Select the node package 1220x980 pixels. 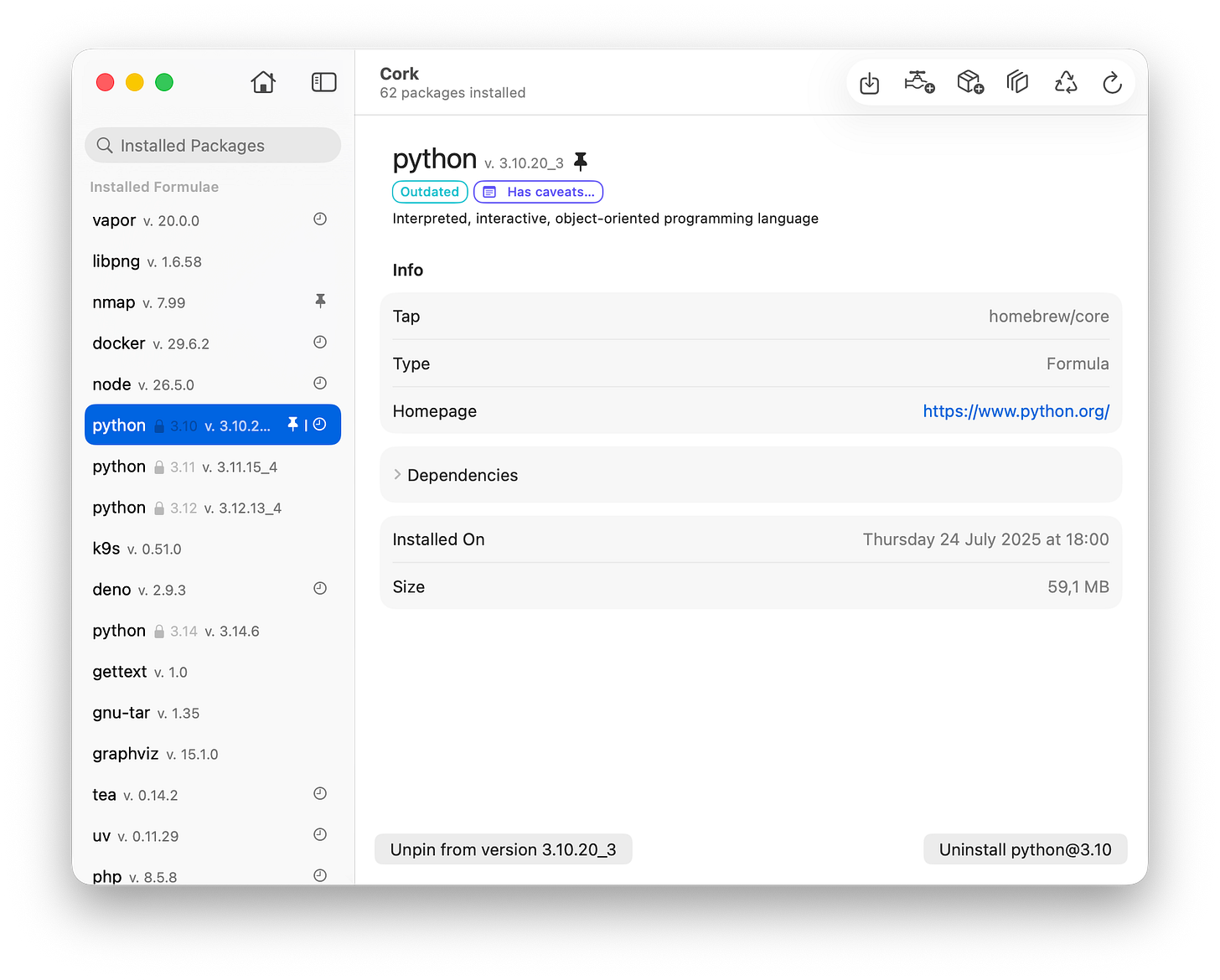click(x=213, y=384)
